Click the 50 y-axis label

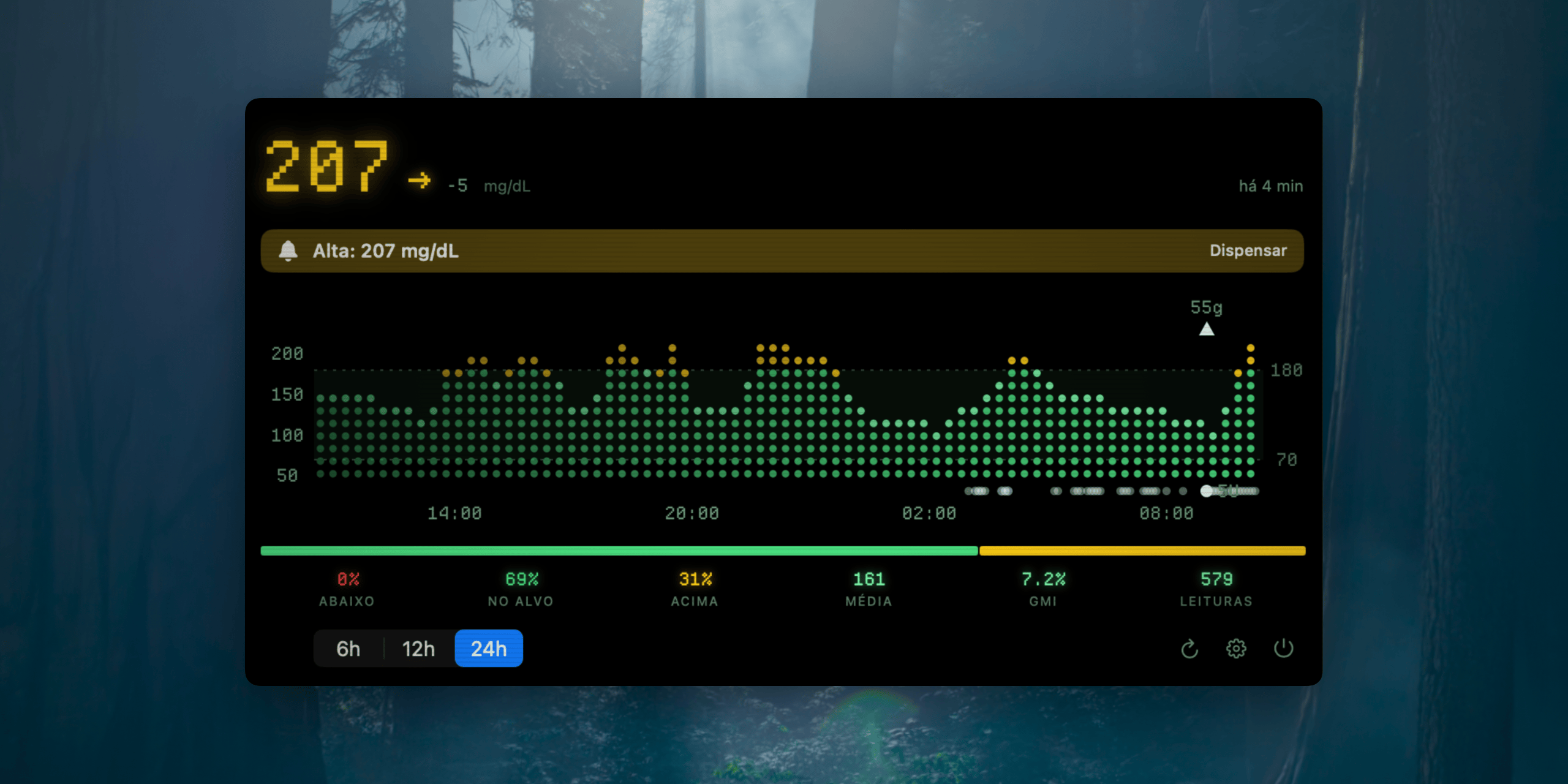tap(287, 476)
